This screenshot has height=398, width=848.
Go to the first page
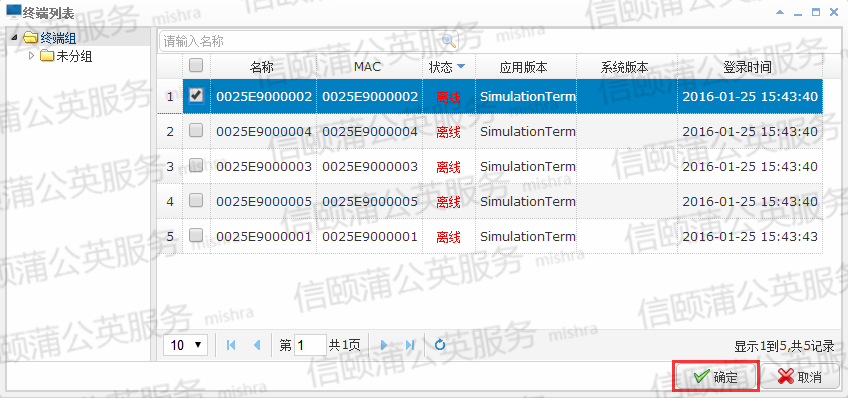(231, 345)
